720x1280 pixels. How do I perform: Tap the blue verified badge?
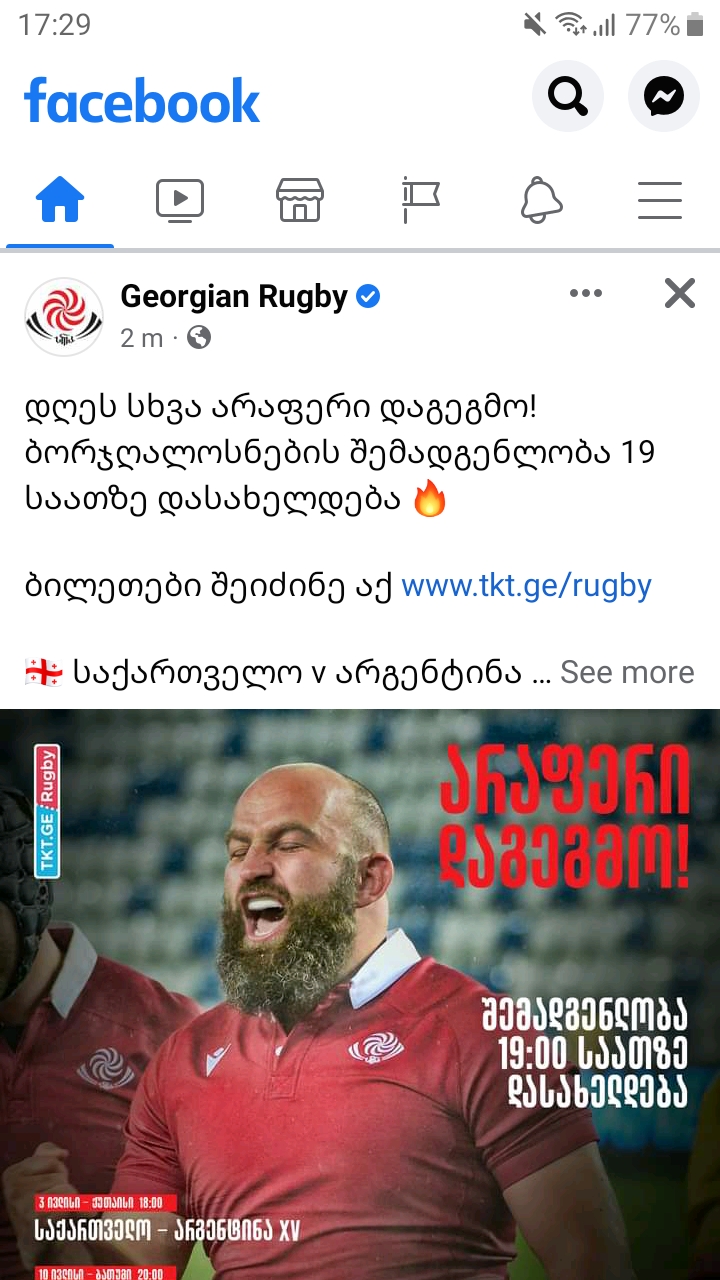369,296
